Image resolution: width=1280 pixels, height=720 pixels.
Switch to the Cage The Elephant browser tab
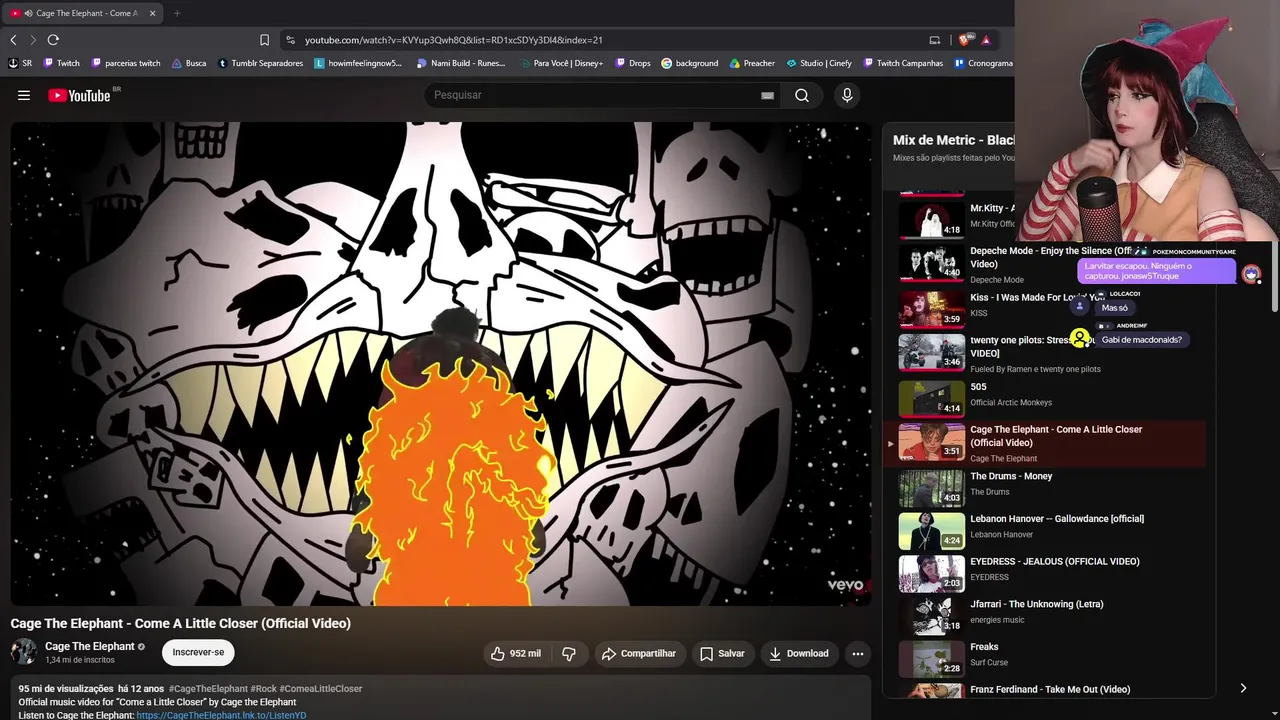80,13
